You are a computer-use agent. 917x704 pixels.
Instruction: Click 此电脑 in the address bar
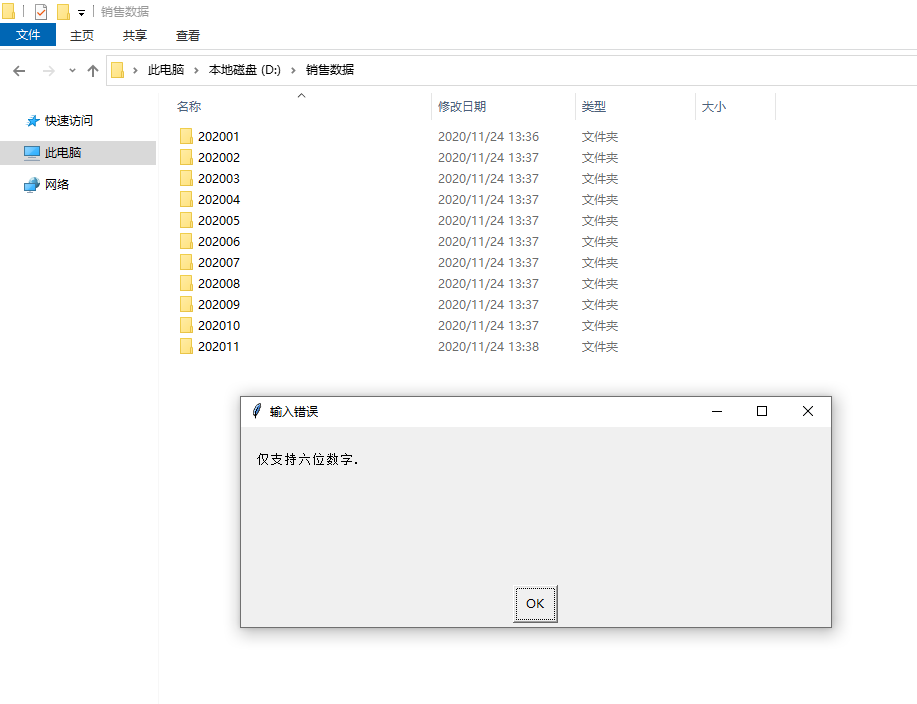coord(166,70)
